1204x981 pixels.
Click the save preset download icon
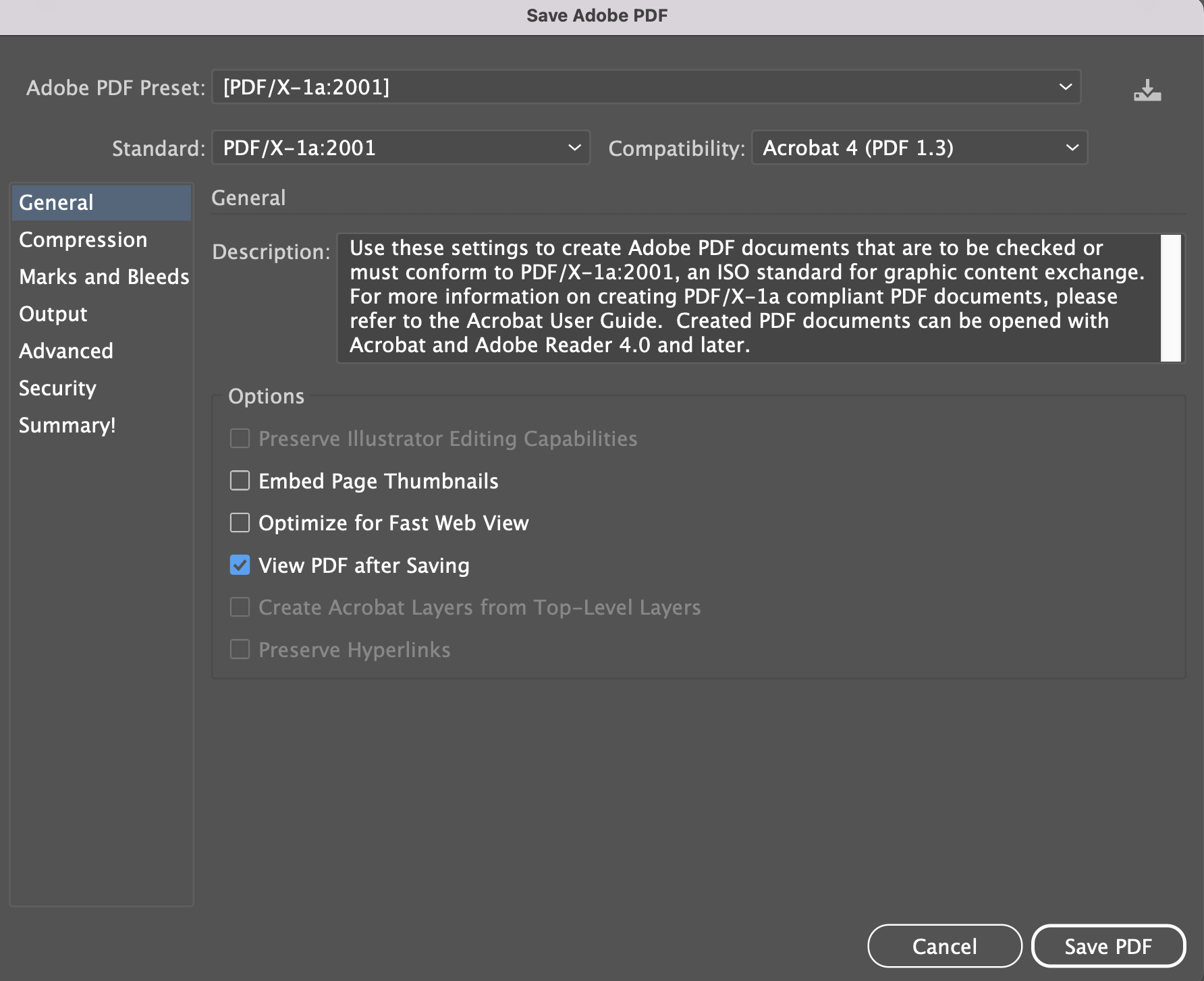pyautogui.click(x=1147, y=90)
